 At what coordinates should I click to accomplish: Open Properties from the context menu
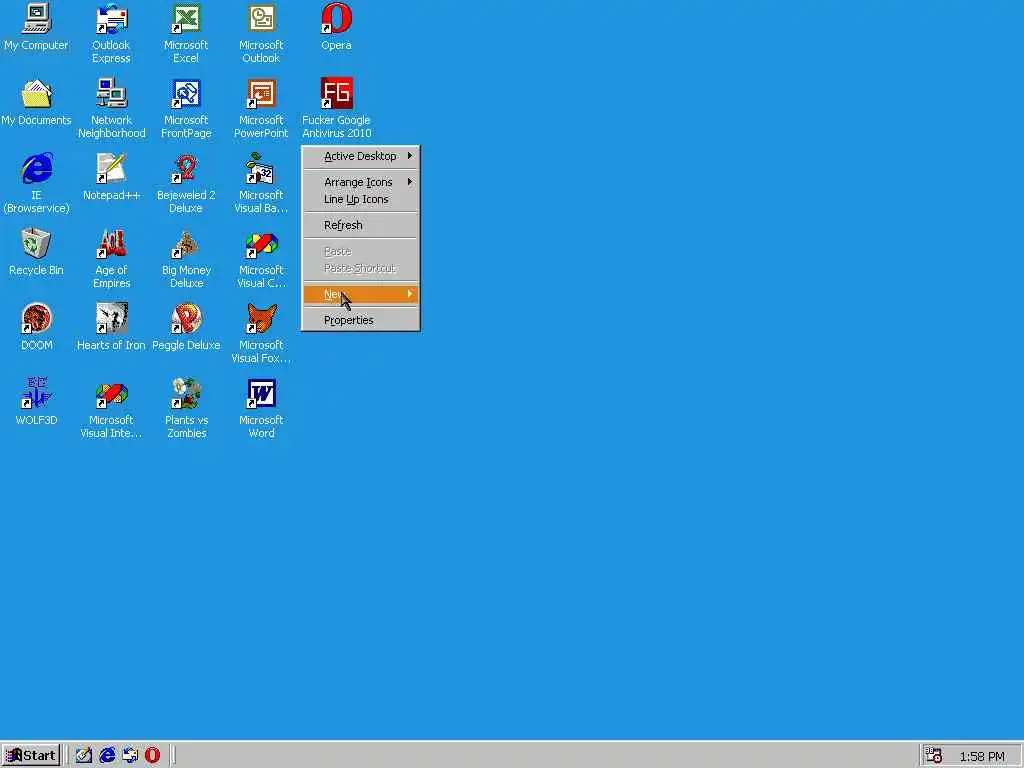[360, 320]
